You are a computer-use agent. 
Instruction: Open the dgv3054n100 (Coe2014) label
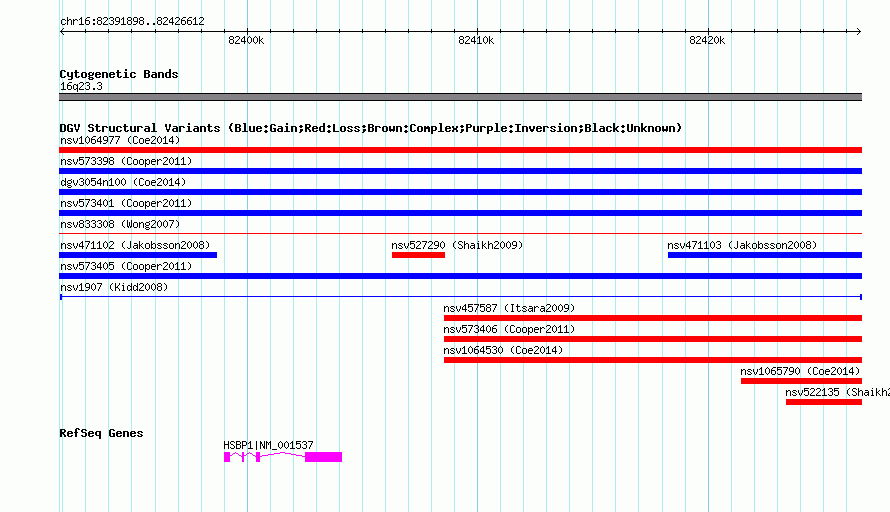coord(123,182)
